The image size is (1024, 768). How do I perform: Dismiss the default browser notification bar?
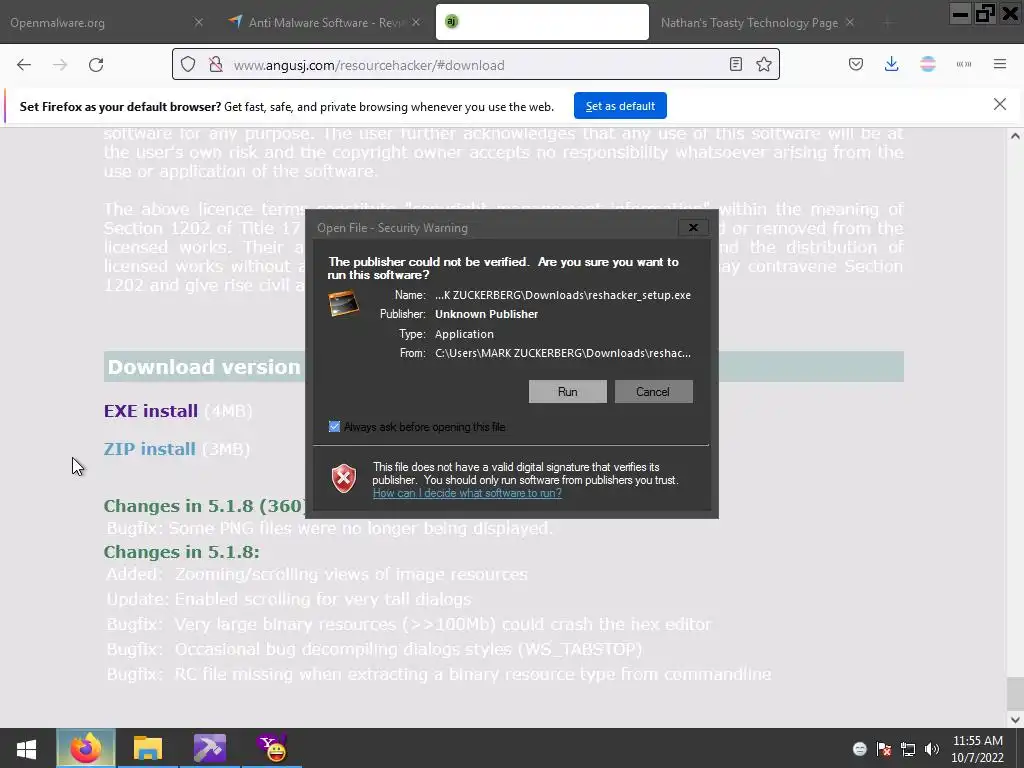click(1000, 104)
